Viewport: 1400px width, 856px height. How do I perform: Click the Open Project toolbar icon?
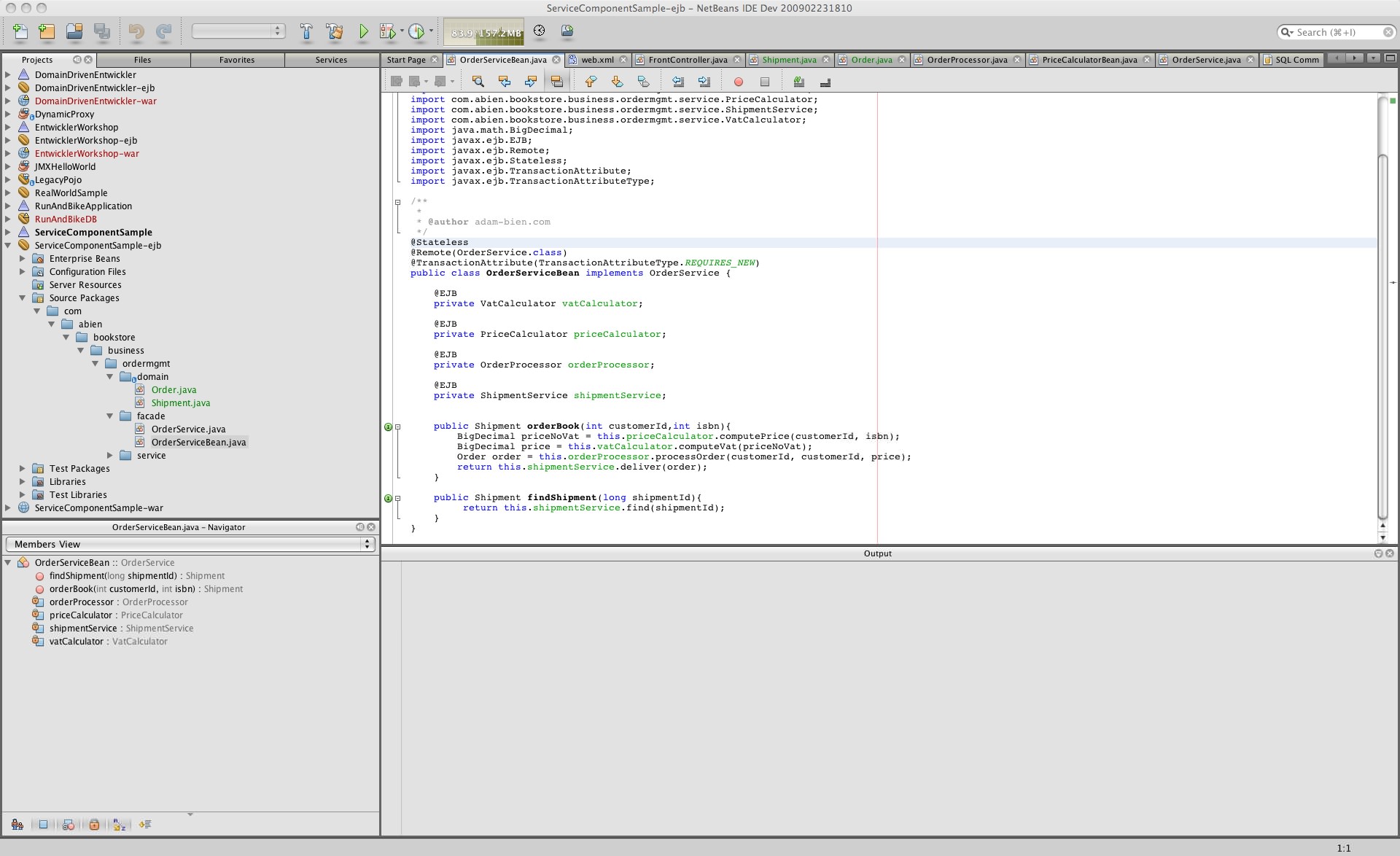coord(74,31)
